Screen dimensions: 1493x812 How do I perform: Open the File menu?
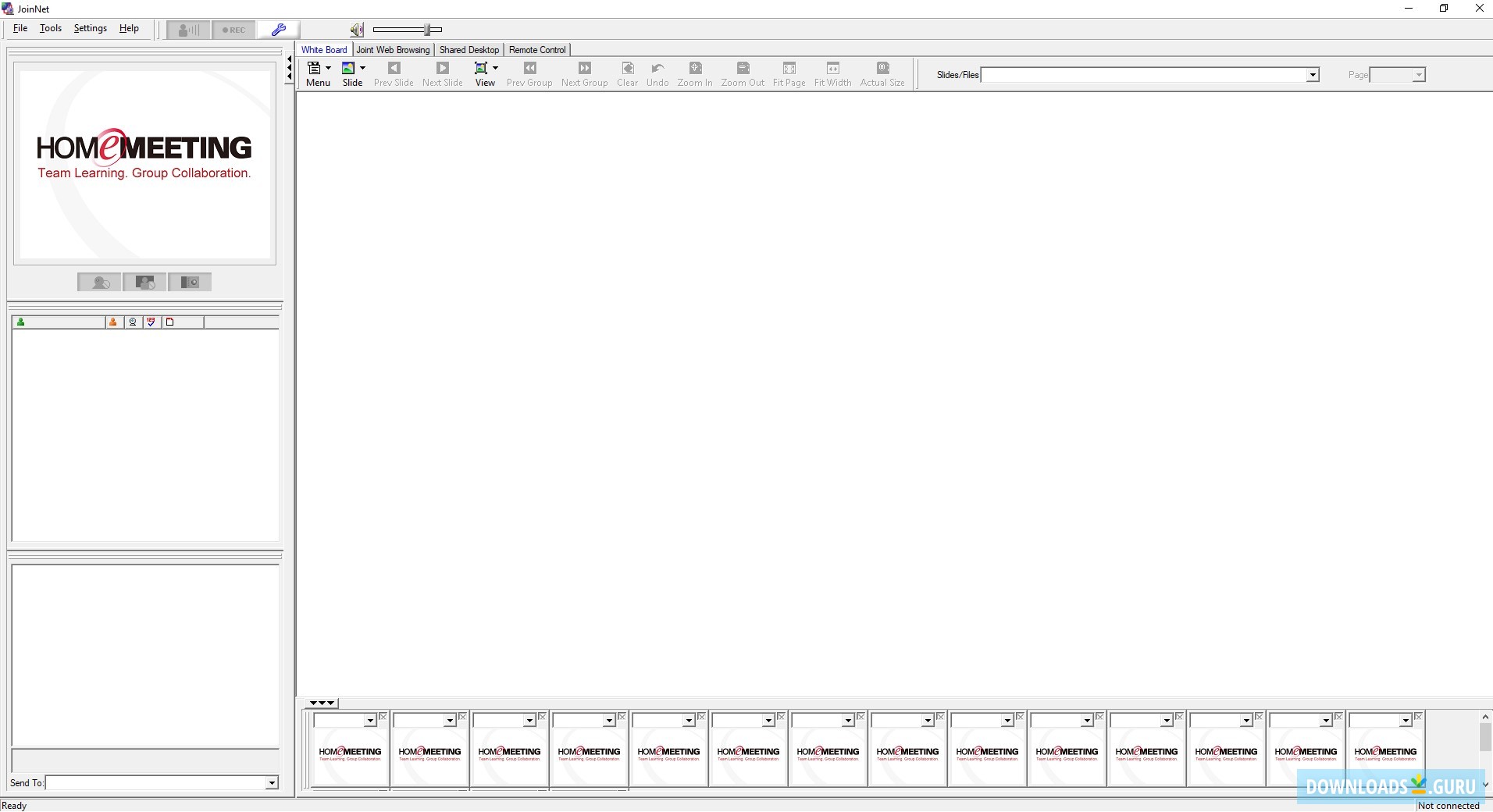pos(20,28)
